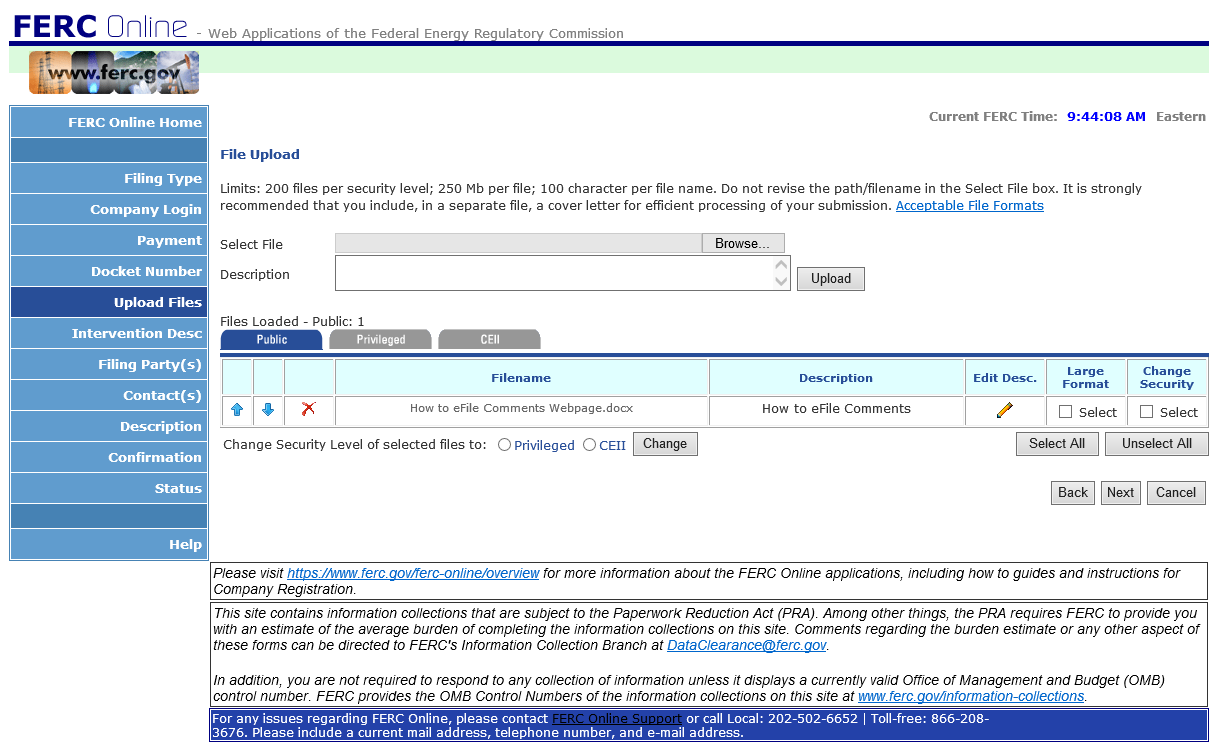Viewport: 1213px width, 748px height.
Task: Switch to the CEII files tab
Action: (489, 340)
